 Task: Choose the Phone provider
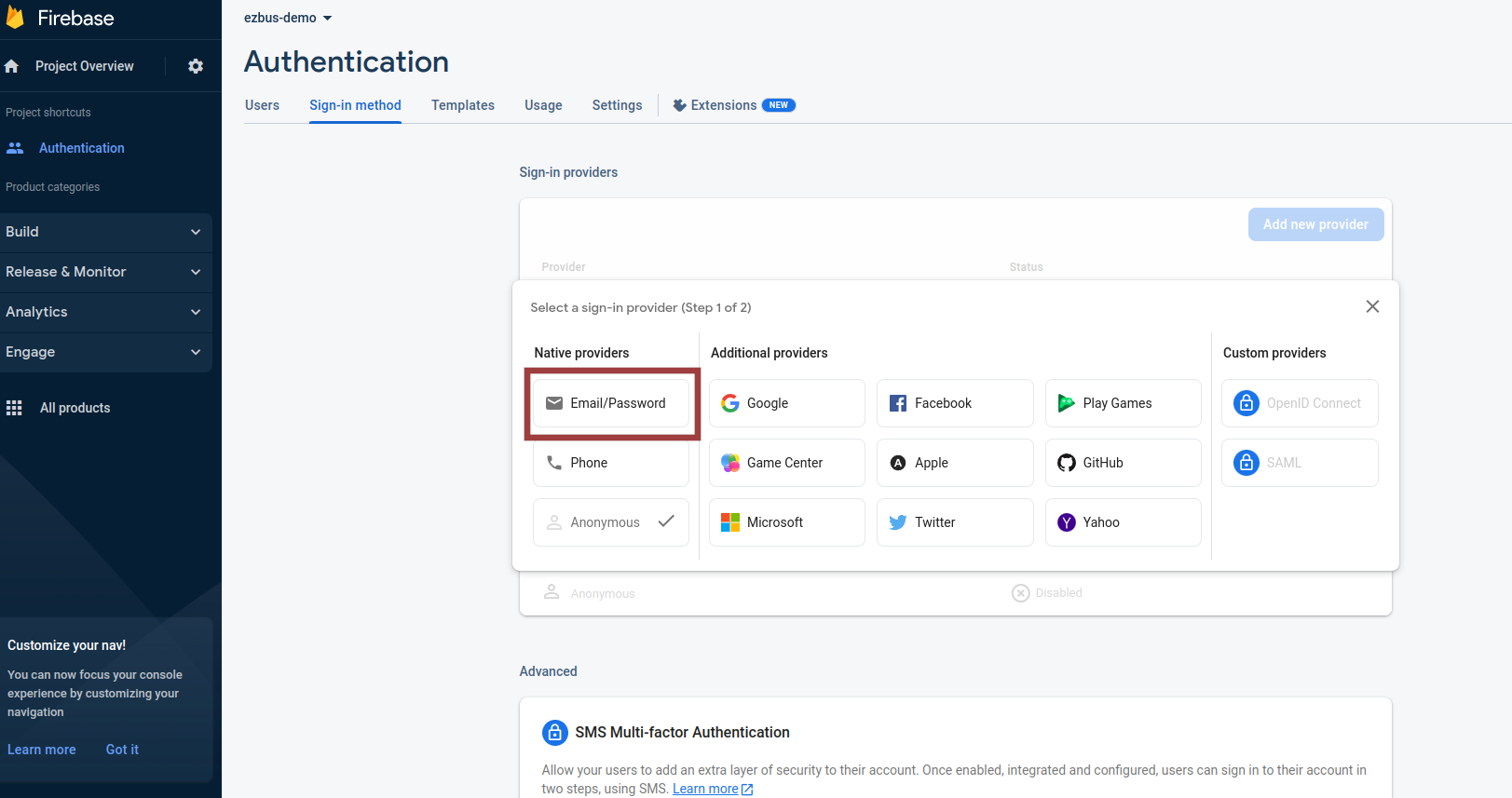pyautogui.click(x=611, y=463)
